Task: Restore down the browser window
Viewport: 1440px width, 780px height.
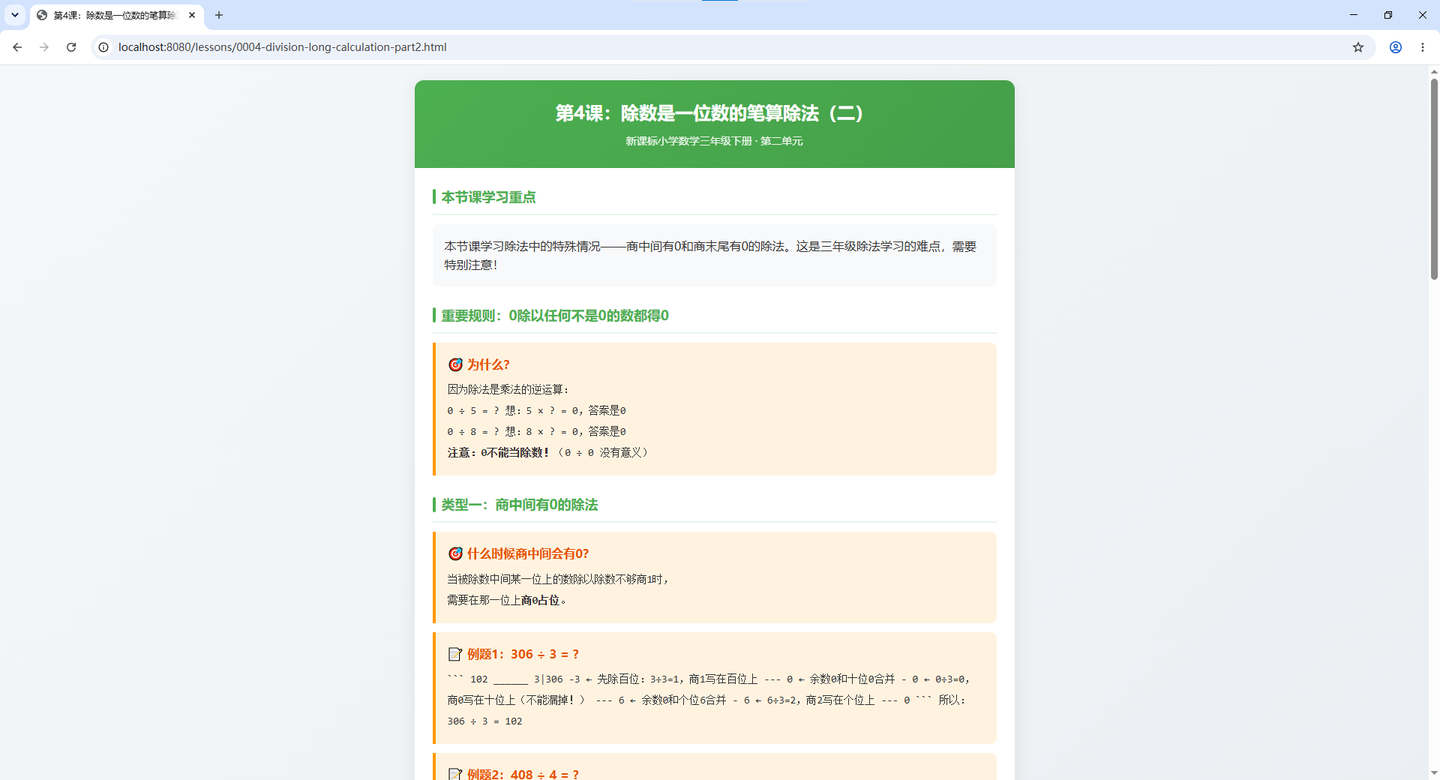Action: pos(1388,15)
